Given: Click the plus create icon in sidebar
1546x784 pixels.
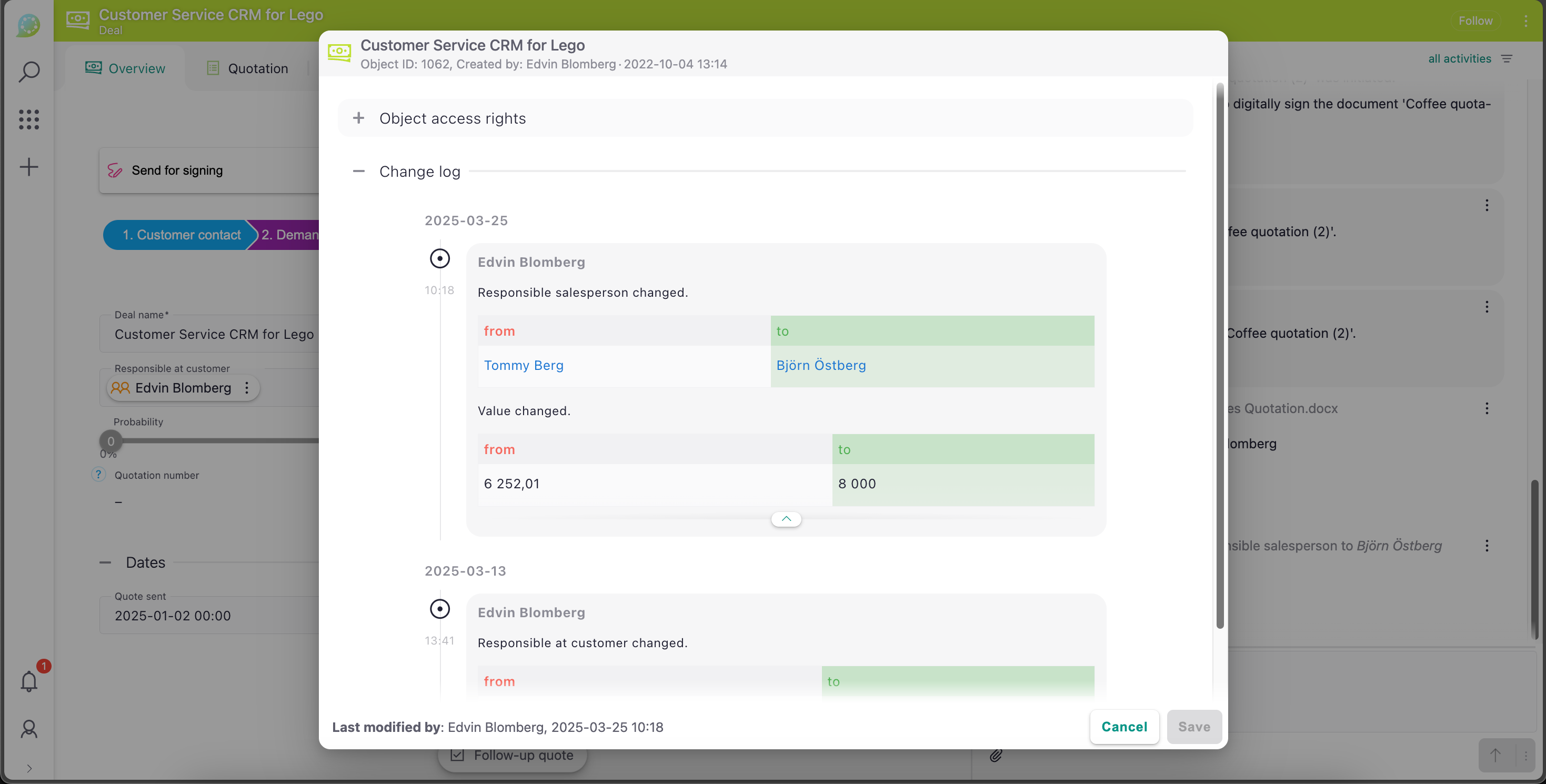Looking at the screenshot, I should click(29, 167).
